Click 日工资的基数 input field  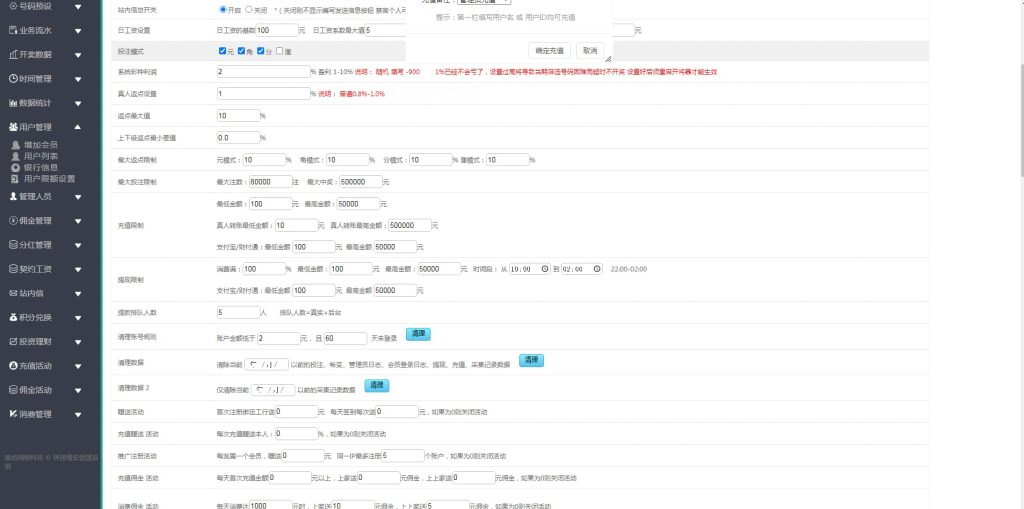(x=278, y=30)
